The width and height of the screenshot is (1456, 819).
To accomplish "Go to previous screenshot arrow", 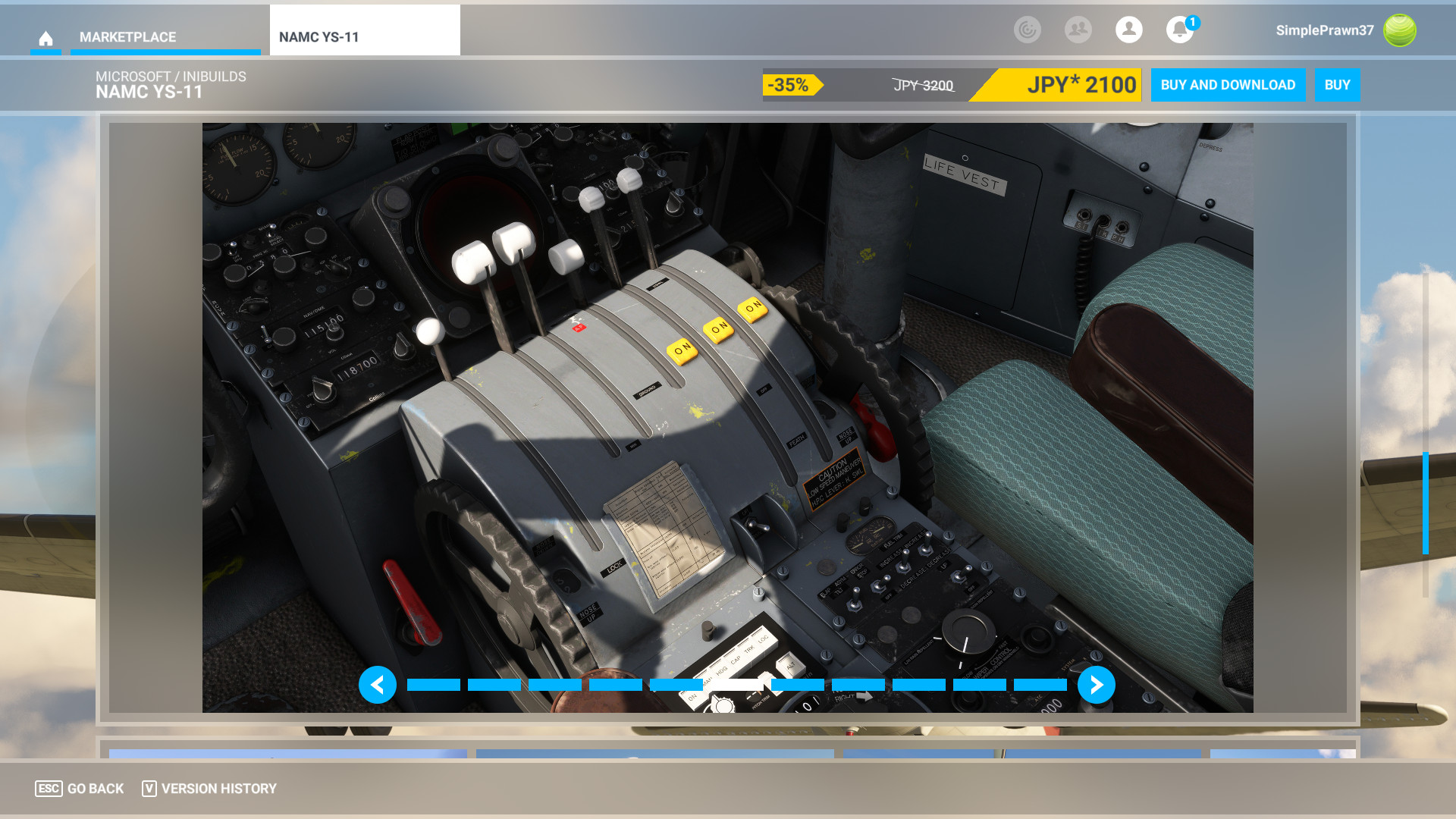I will click(378, 685).
